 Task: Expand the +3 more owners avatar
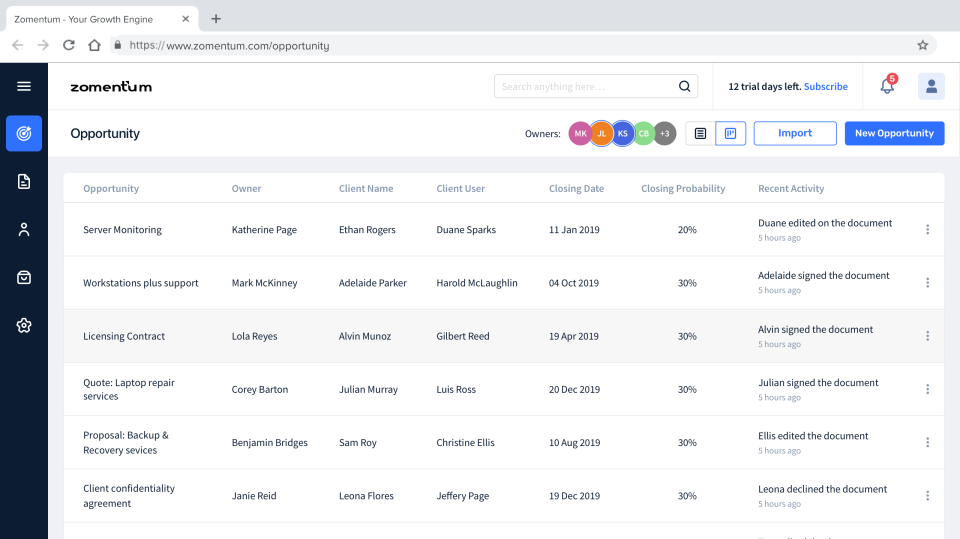click(664, 133)
